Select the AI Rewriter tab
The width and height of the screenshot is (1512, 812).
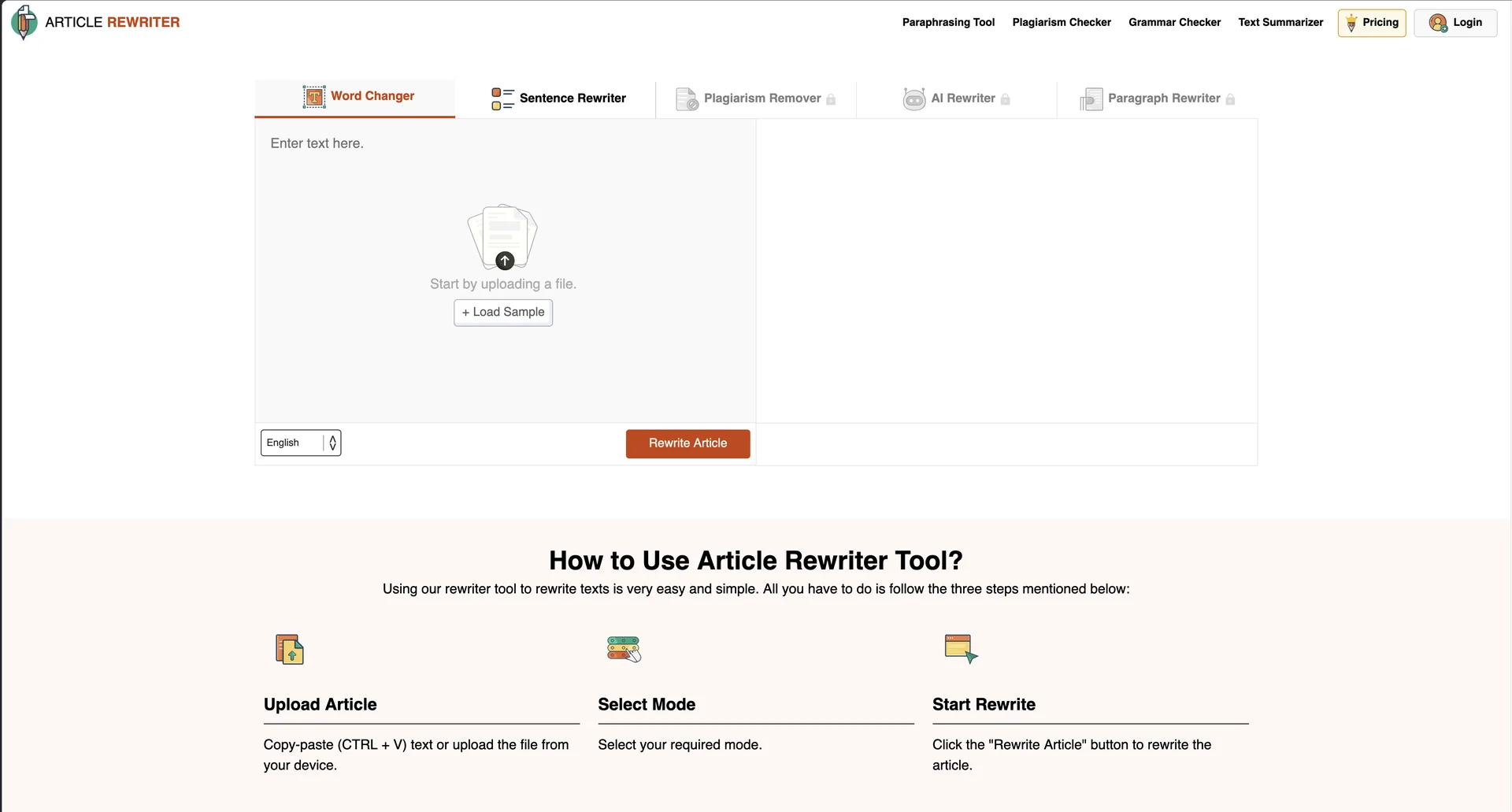[957, 98]
